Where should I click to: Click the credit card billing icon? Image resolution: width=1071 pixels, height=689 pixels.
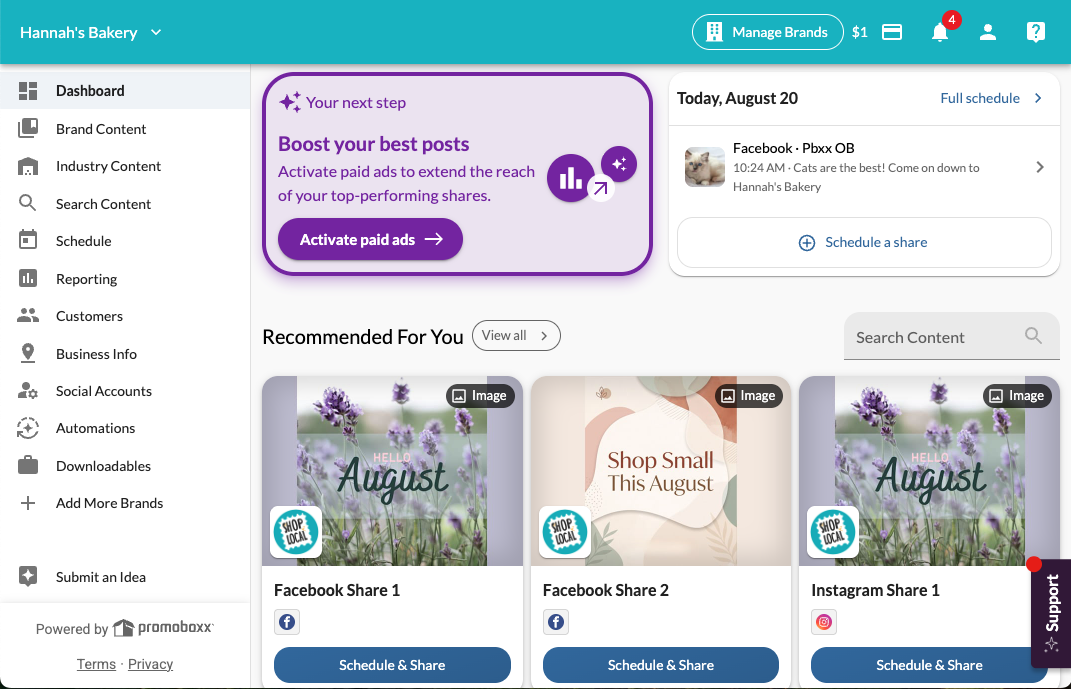click(x=892, y=32)
